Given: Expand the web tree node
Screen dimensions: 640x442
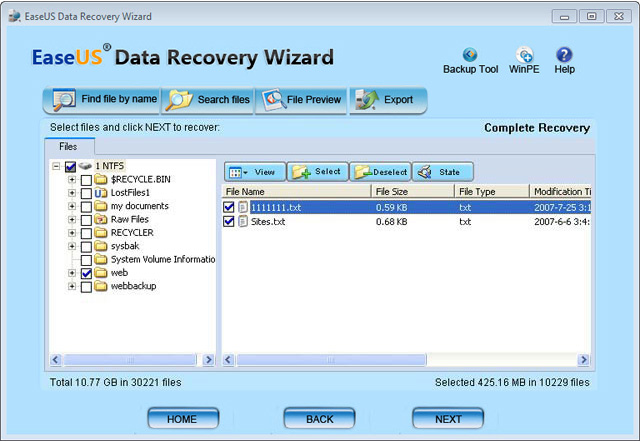Looking at the screenshot, I should click(72, 273).
